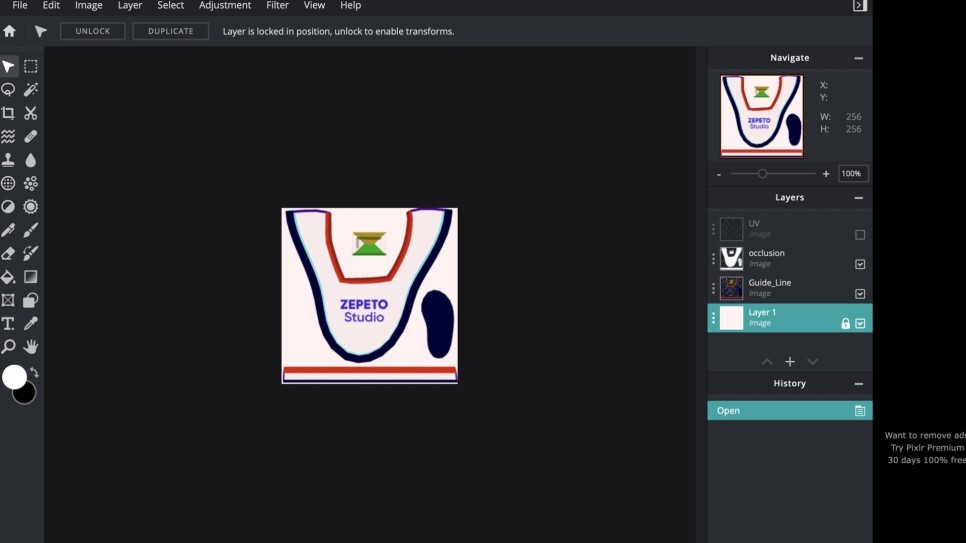Select the Eraser tool
The width and height of the screenshot is (966, 543).
[8, 253]
